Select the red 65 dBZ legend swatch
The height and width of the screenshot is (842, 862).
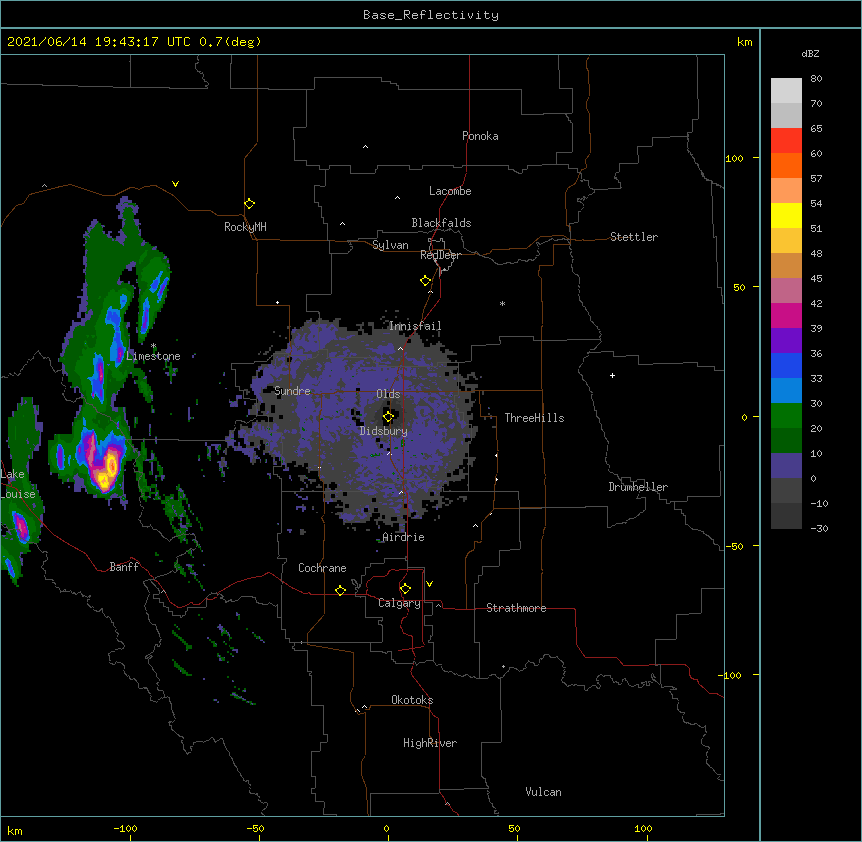tap(786, 141)
